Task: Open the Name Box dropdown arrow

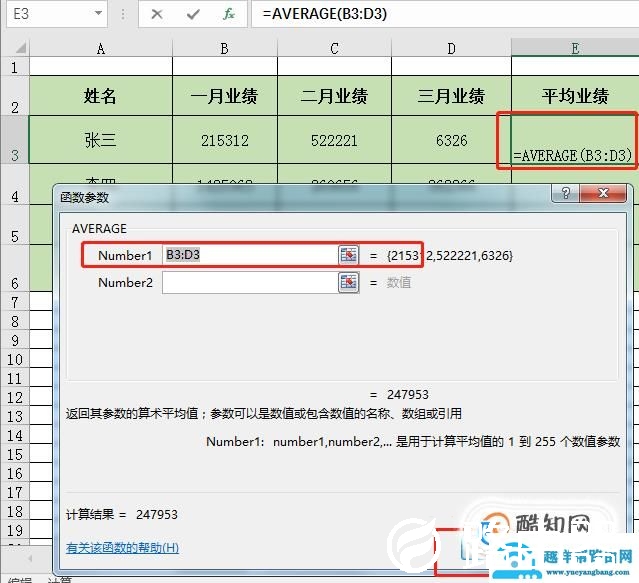Action: pos(98,13)
